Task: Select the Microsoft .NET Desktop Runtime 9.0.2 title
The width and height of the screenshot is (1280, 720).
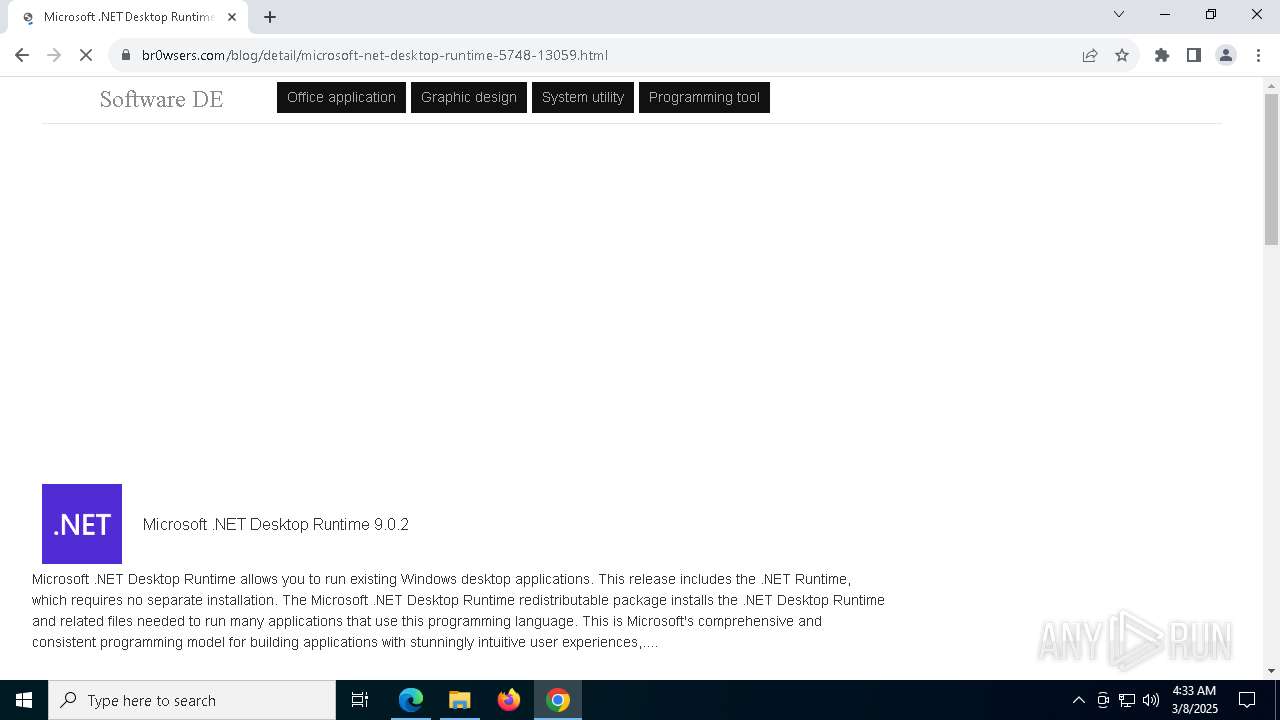Action: (276, 524)
